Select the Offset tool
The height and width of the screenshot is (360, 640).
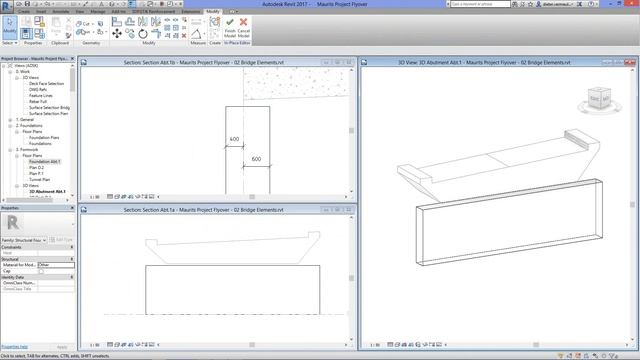[130, 22]
